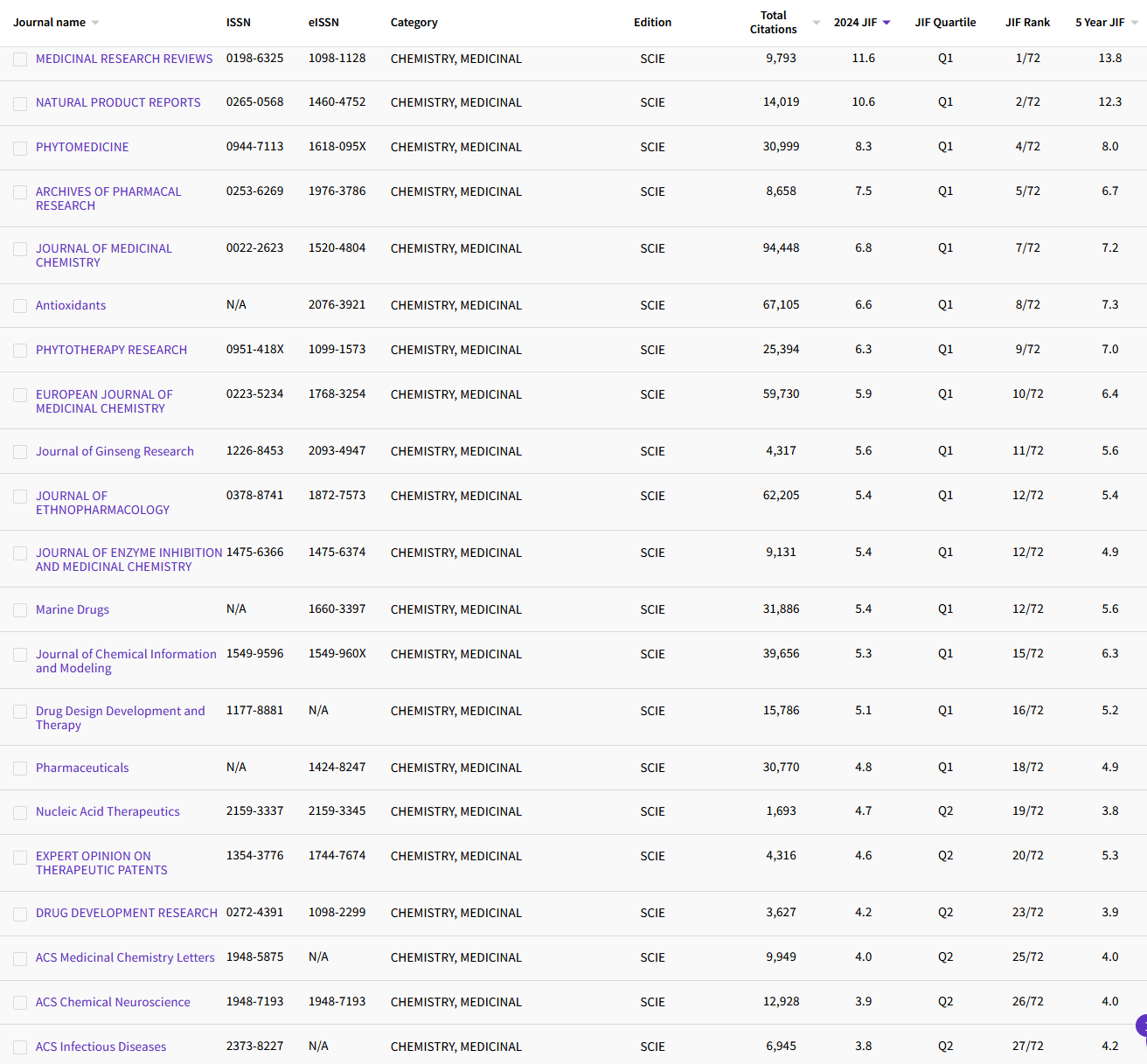The image size is (1147, 1064).
Task: Open Journal of Medicinal Chemistry profile
Action: [x=103, y=255]
